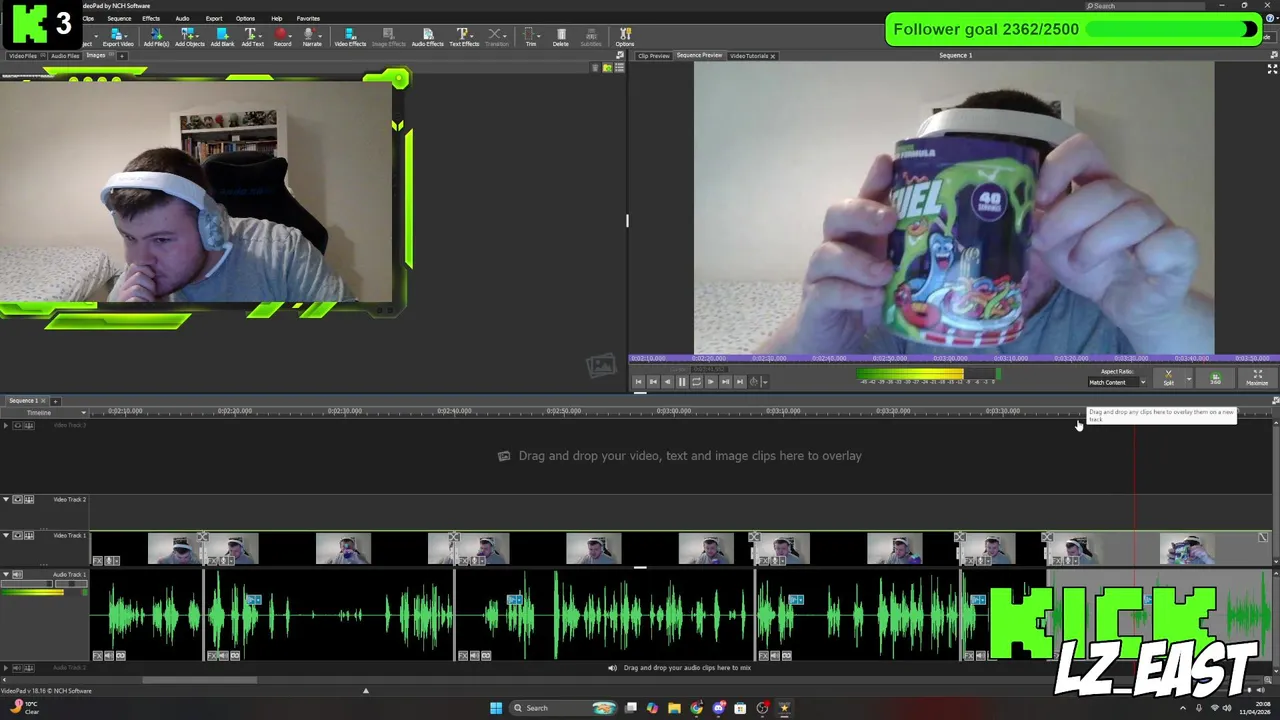
Task: Toggle the speaker icon on Audio Track 2
Action: coord(17,668)
